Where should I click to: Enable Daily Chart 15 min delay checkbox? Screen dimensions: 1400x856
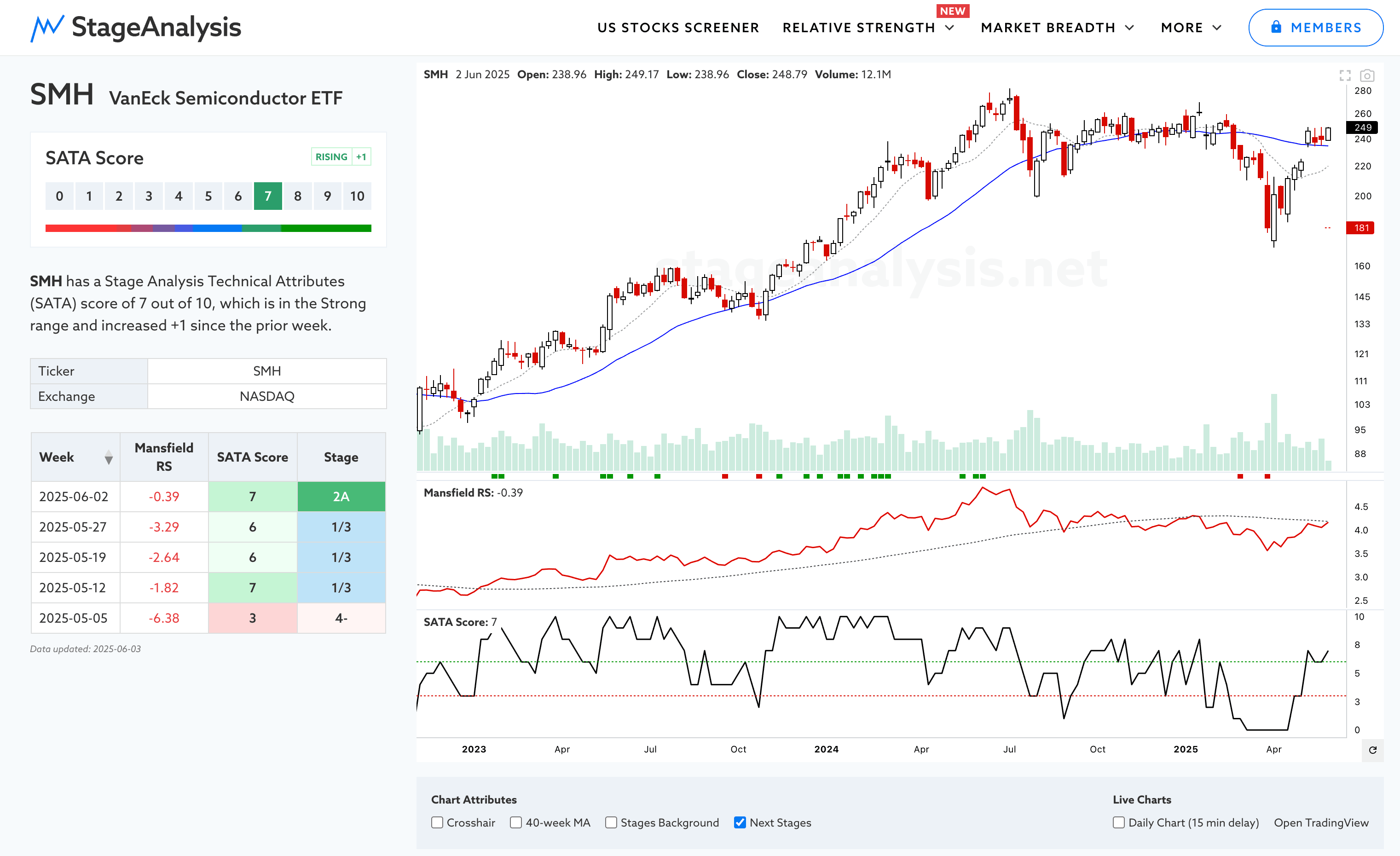point(1118,822)
